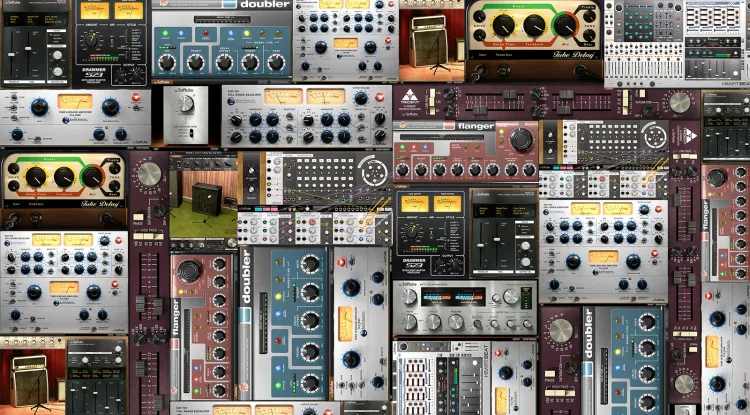Click large silver output knob on horizontal Trident A-Range
The height and width of the screenshot is (415, 750).
[679, 102]
